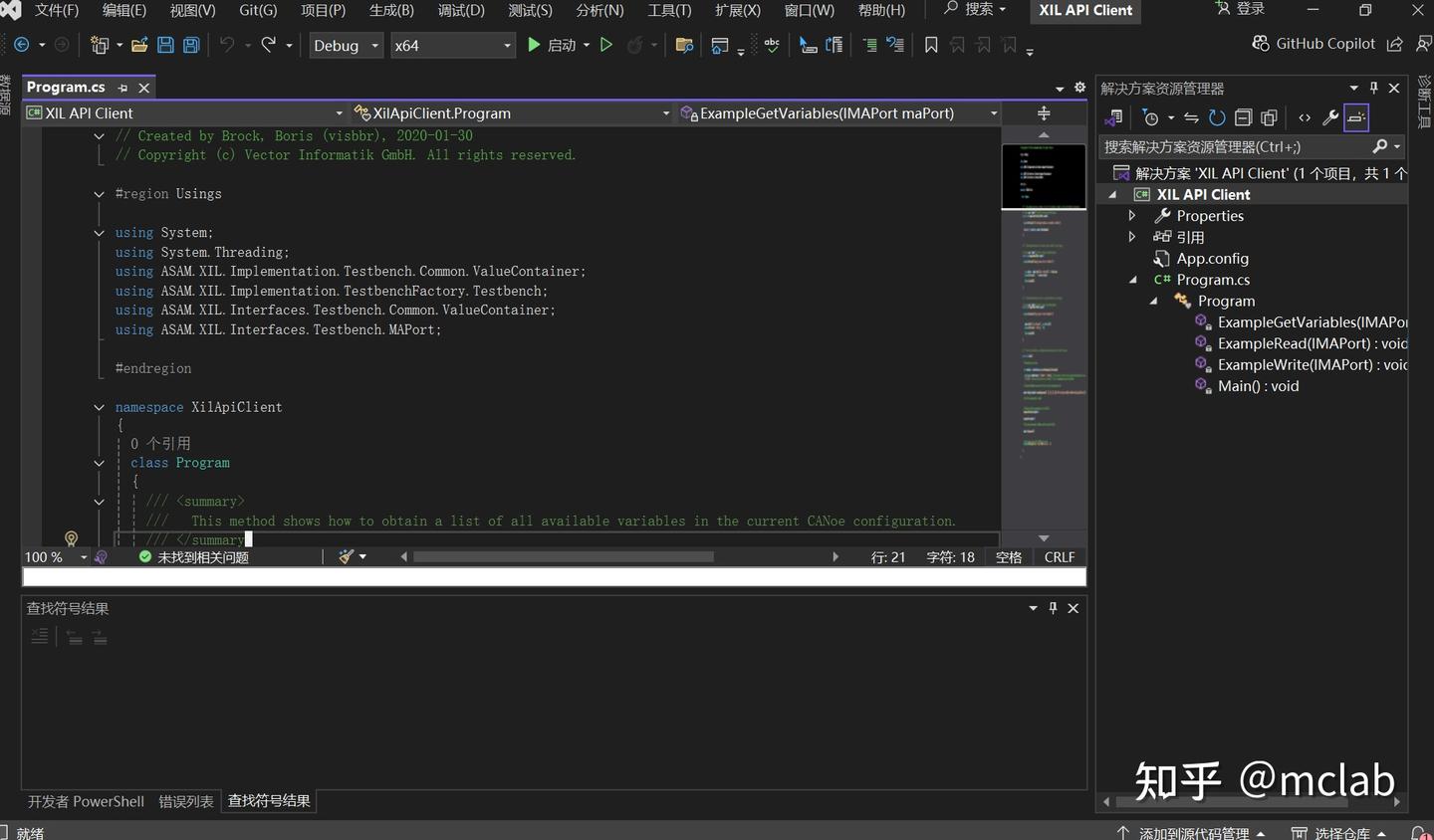
Task: Open the Debug configuration dropdown
Action: point(346,45)
